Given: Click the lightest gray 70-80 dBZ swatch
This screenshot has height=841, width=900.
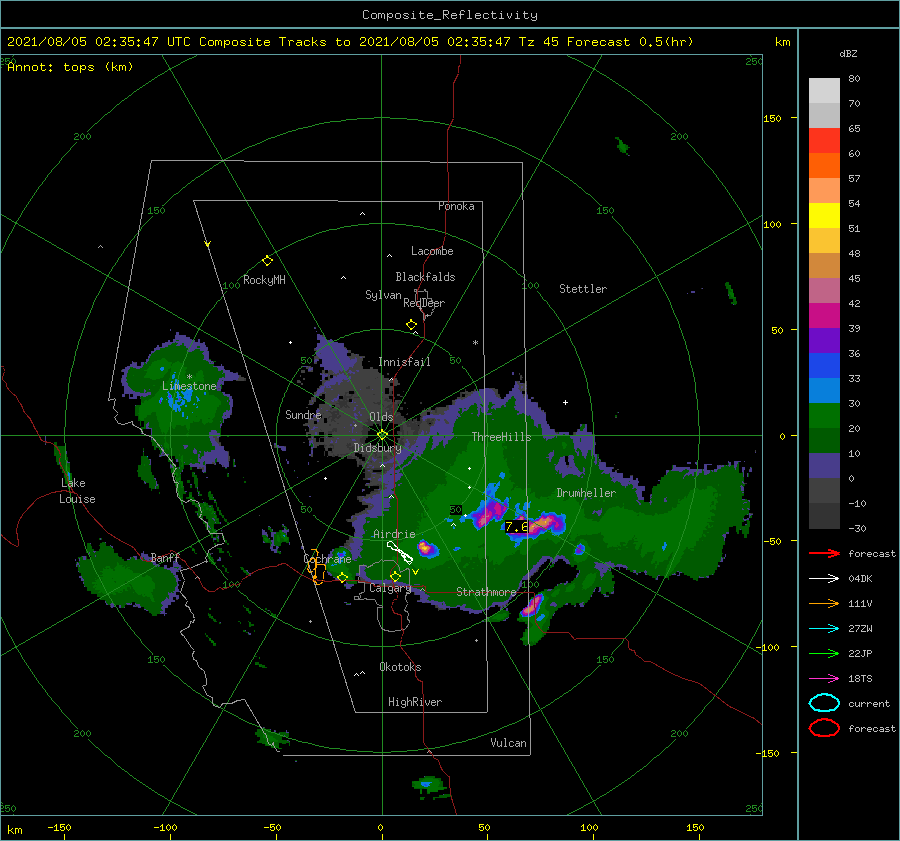Looking at the screenshot, I should (x=824, y=91).
